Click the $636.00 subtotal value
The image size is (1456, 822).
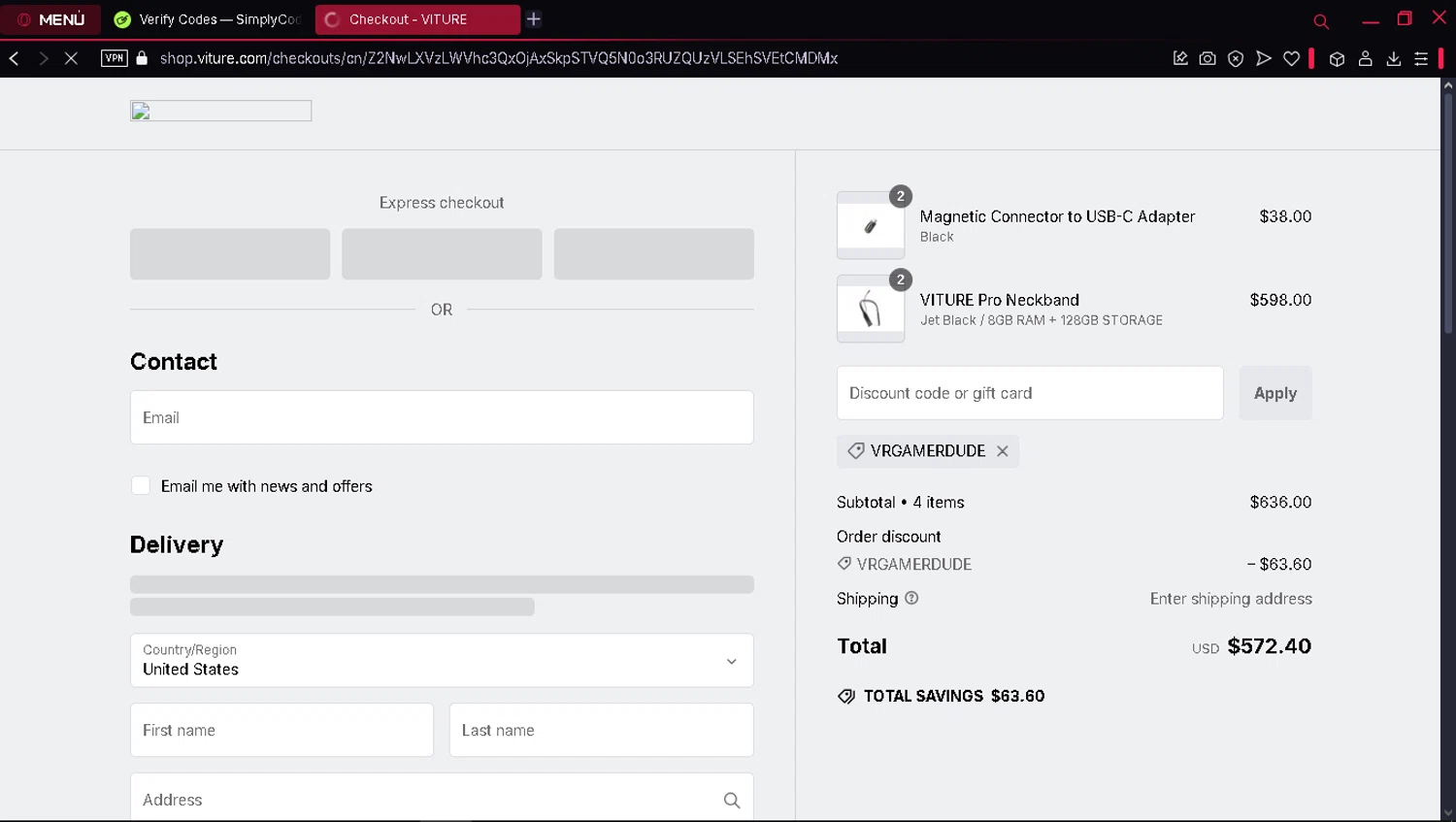point(1280,502)
